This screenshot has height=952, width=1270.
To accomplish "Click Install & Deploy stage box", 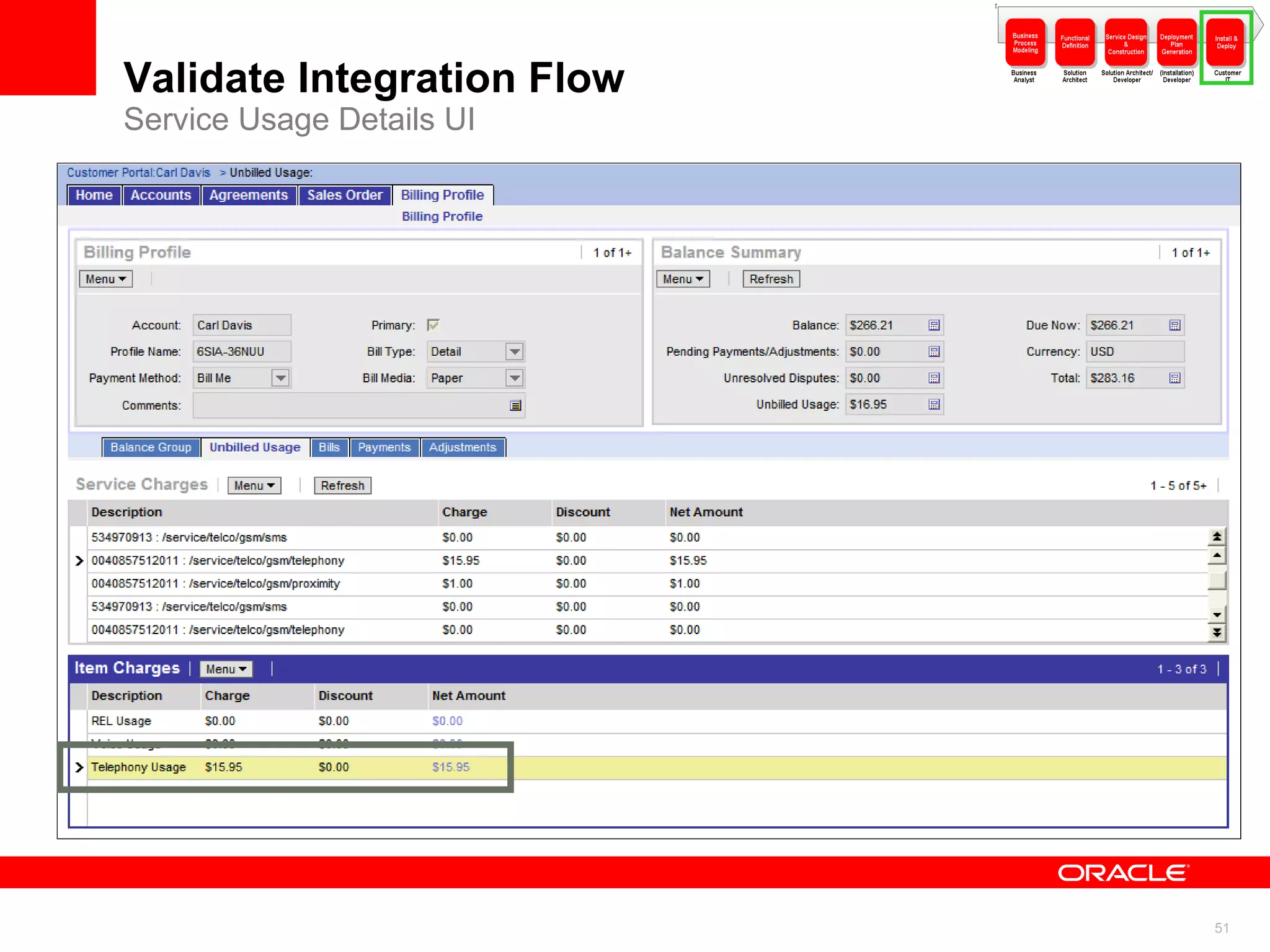I will point(1226,42).
